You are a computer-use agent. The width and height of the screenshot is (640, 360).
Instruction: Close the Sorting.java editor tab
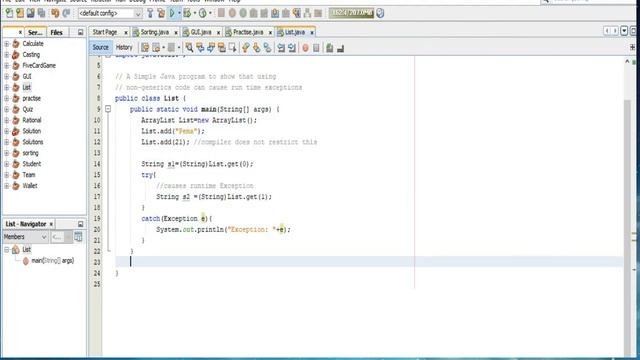(x=176, y=32)
